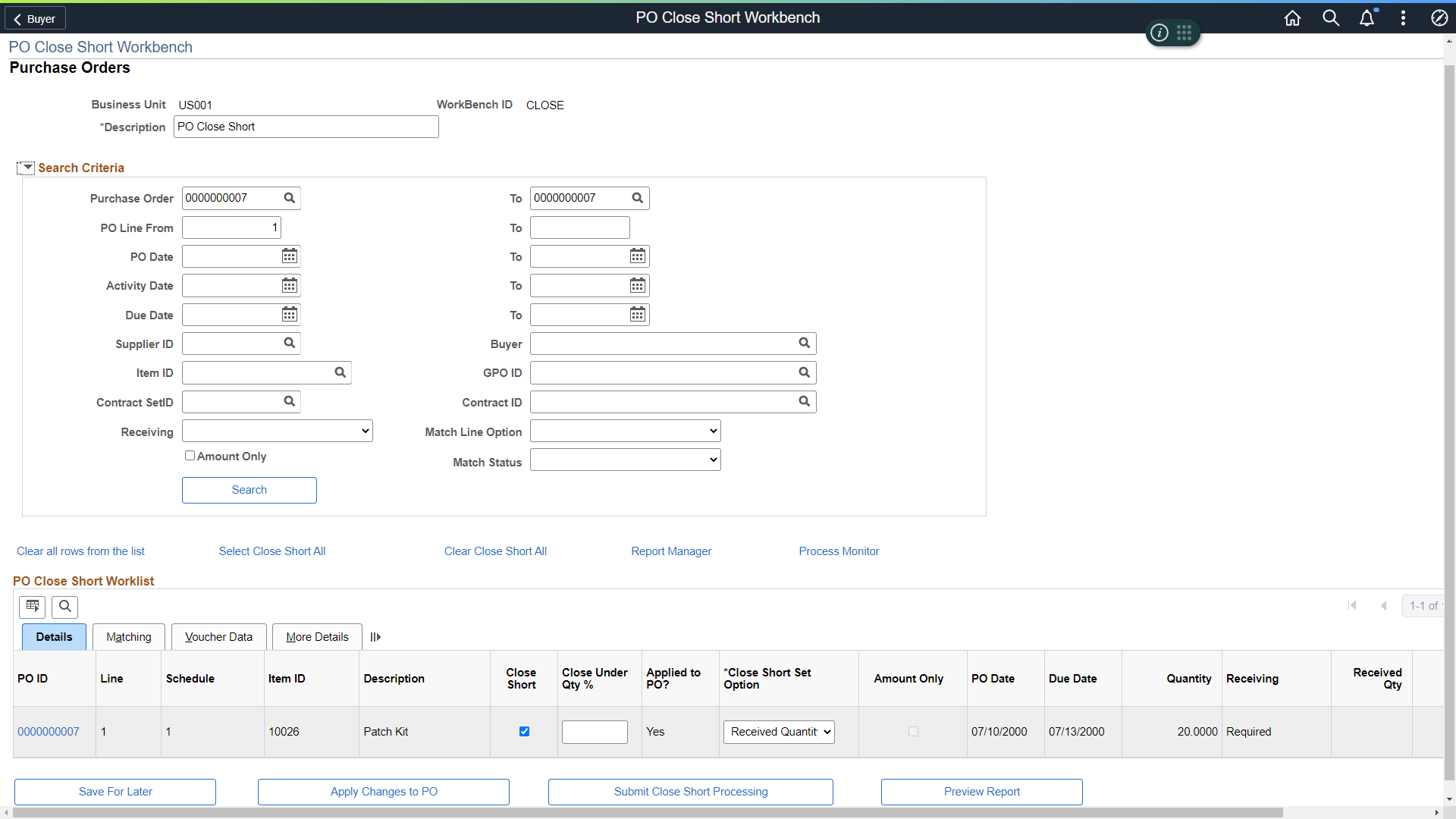
Task: Open the Match Status dropdown
Action: (x=625, y=460)
